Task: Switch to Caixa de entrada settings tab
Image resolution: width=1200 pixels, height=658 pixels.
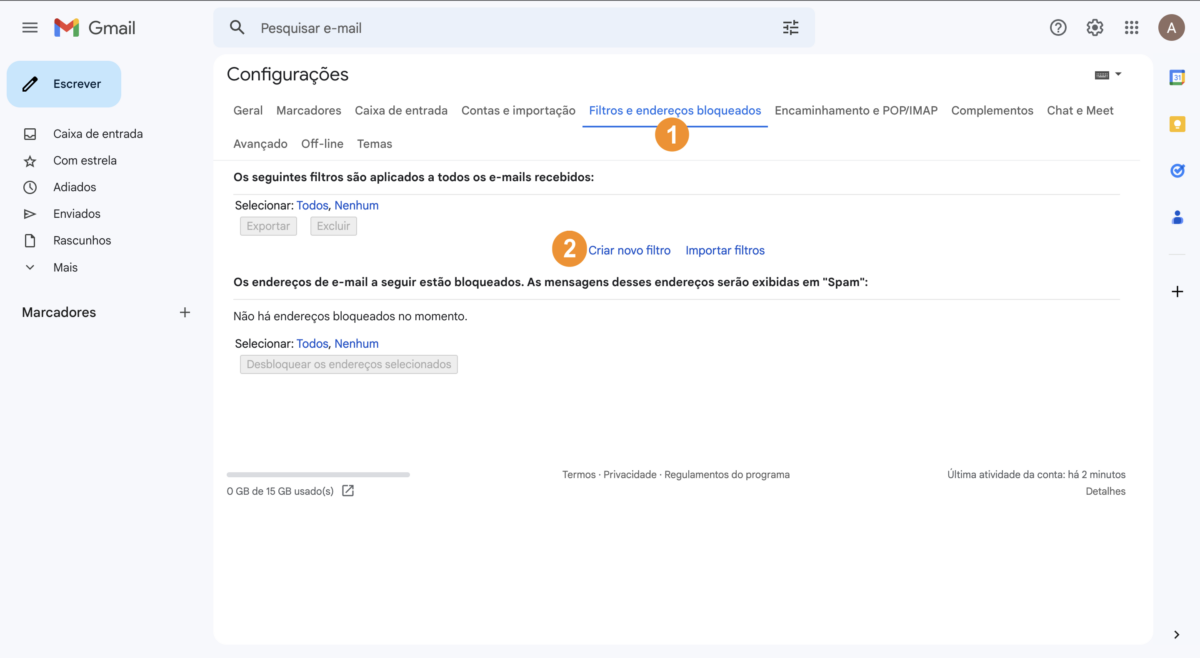Action: click(401, 111)
